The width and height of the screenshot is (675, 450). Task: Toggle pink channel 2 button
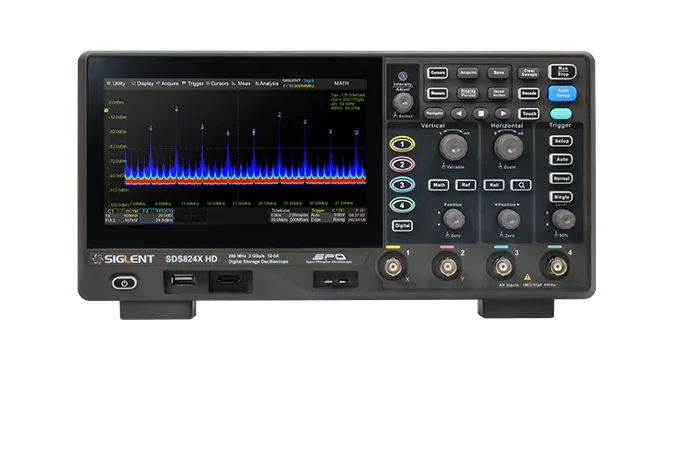pos(402,164)
